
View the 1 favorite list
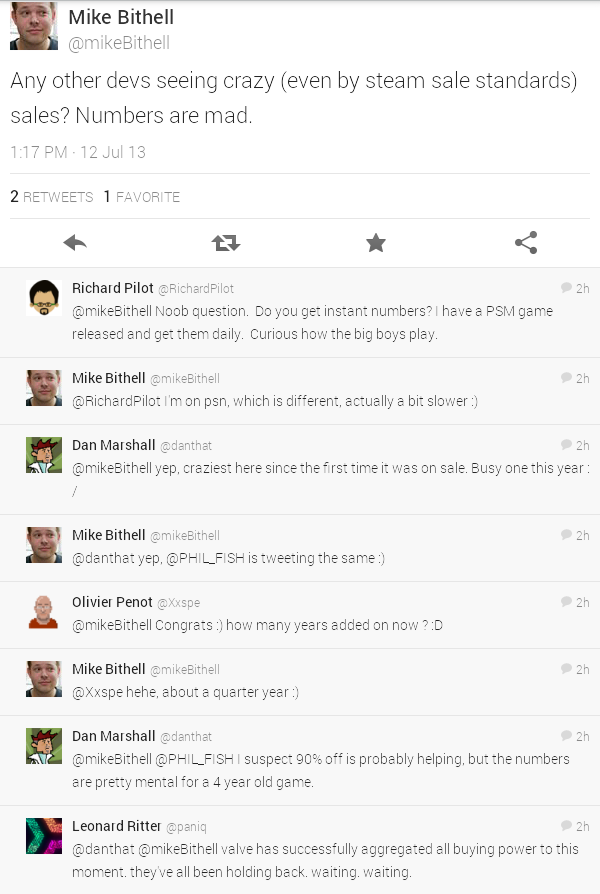(142, 197)
